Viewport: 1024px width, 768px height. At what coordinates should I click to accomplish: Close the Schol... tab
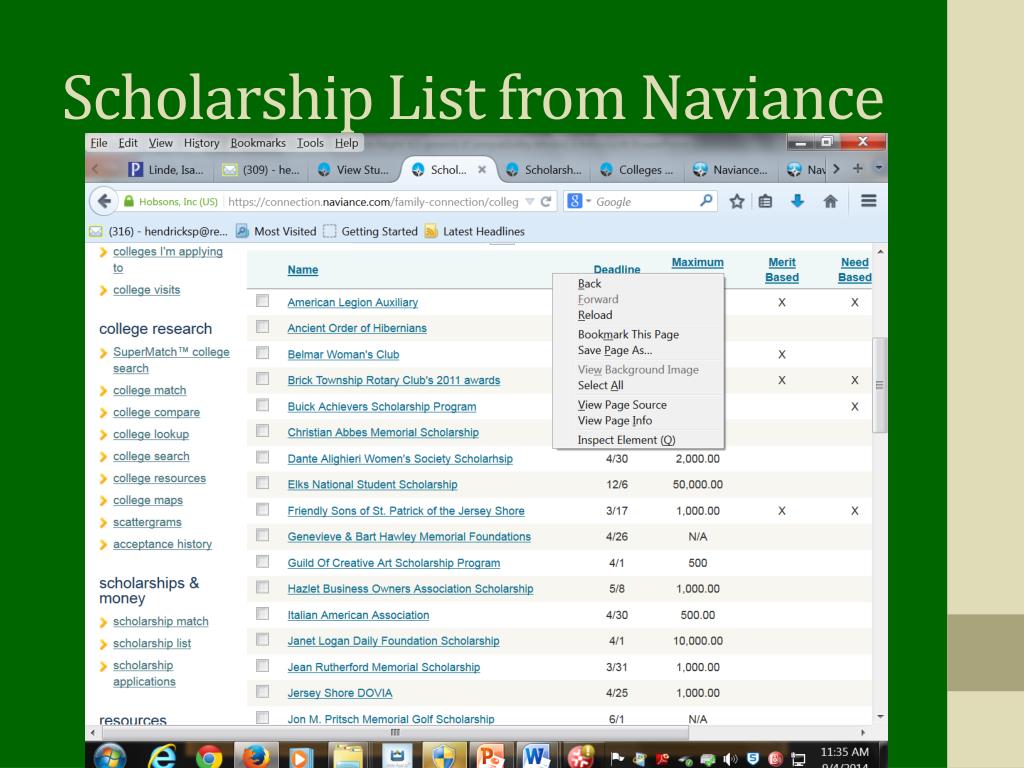pos(482,169)
